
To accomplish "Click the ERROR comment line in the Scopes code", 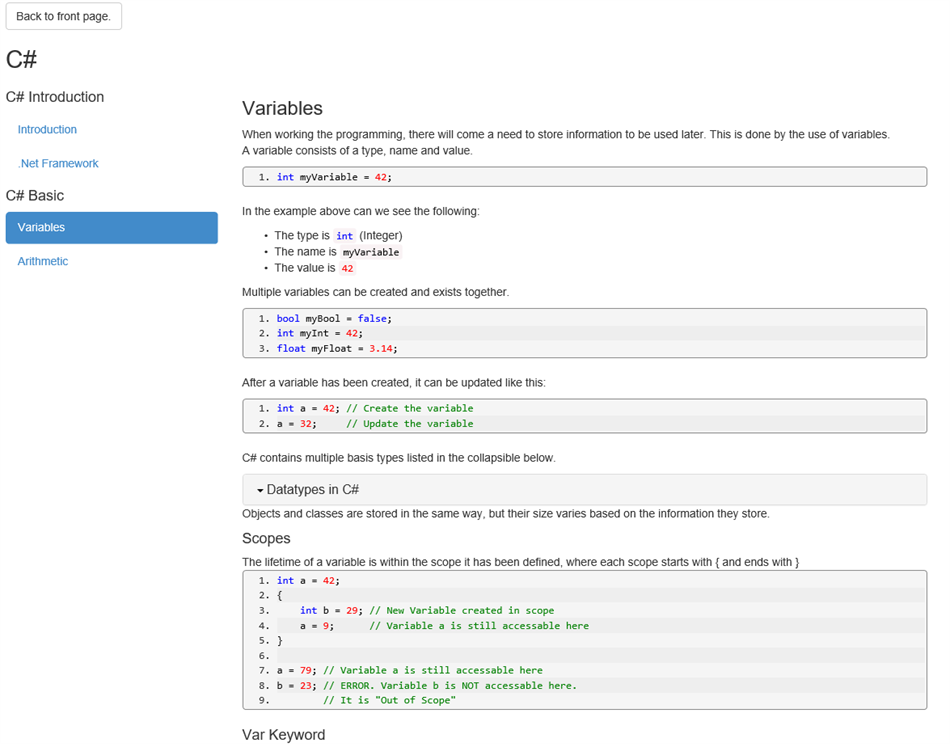I will [450, 686].
